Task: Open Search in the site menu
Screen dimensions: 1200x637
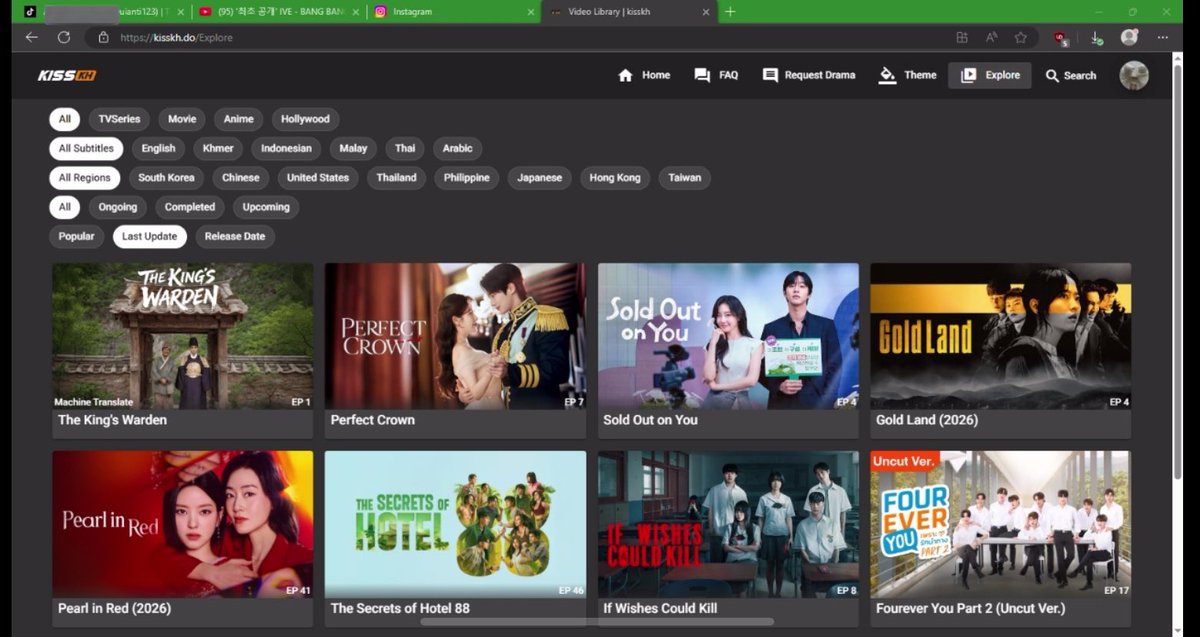Action: (1071, 76)
